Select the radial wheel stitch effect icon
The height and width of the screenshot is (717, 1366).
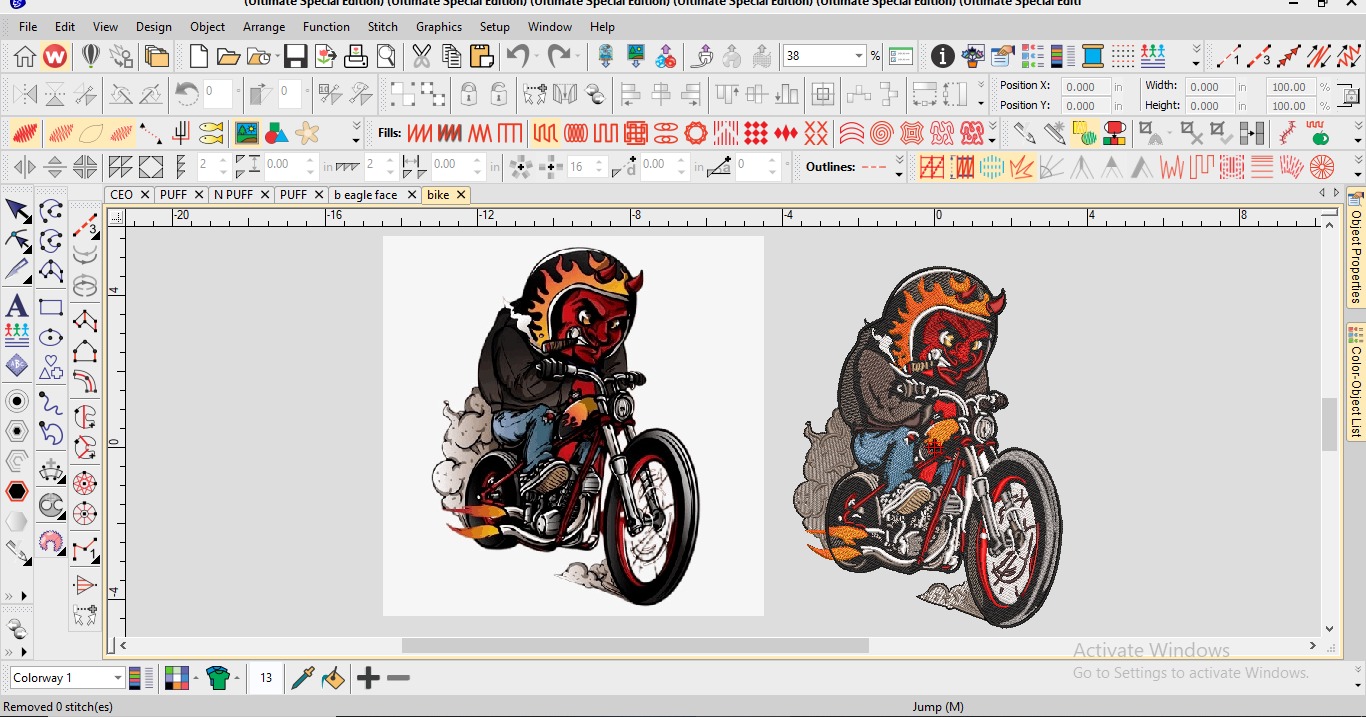(1322, 167)
